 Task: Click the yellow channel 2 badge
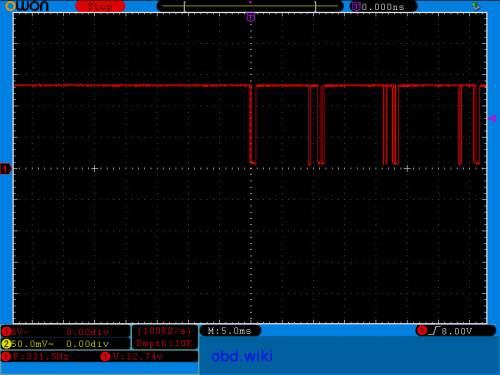coord(6,344)
